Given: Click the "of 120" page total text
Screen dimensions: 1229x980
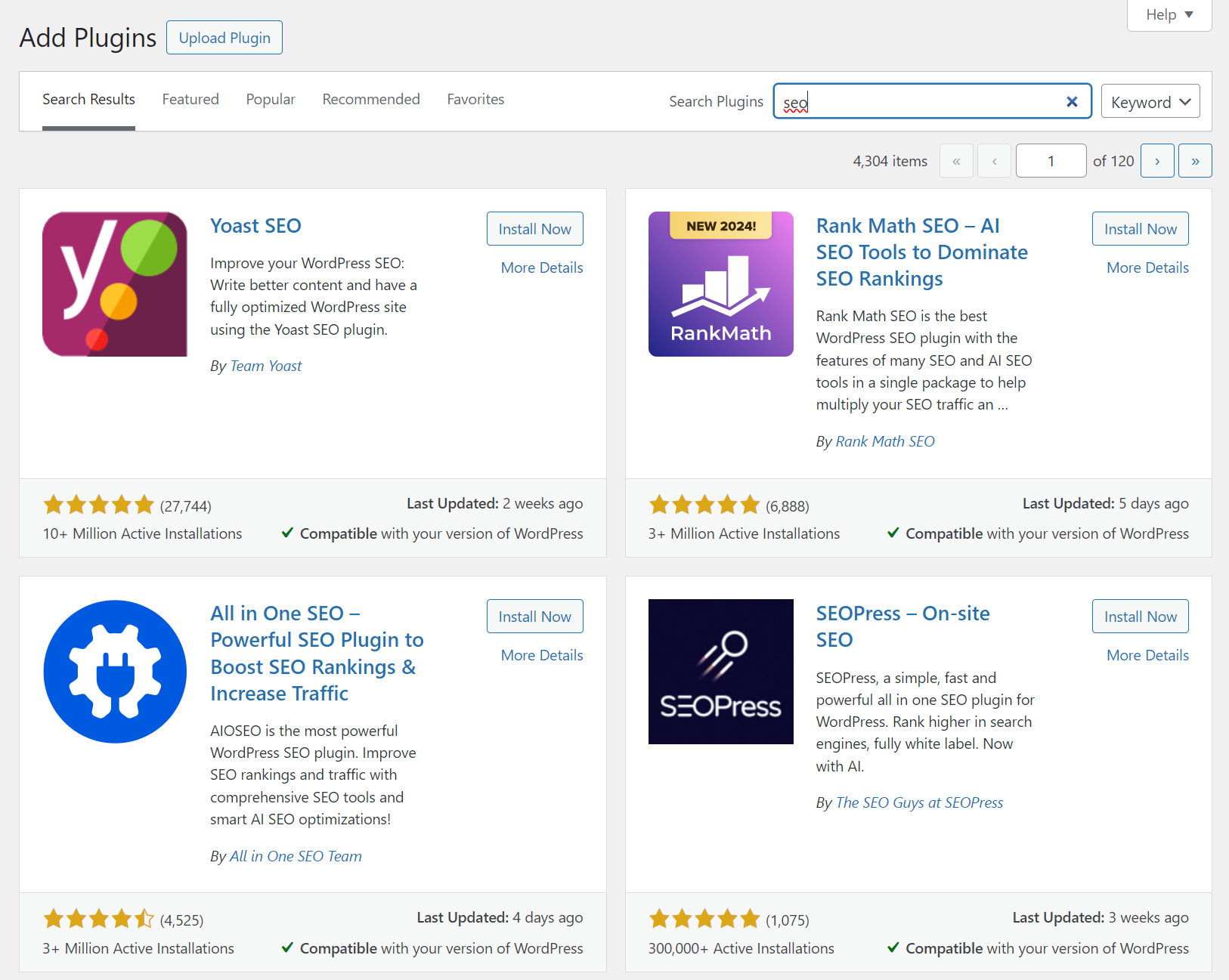Looking at the screenshot, I should pyautogui.click(x=1113, y=161).
